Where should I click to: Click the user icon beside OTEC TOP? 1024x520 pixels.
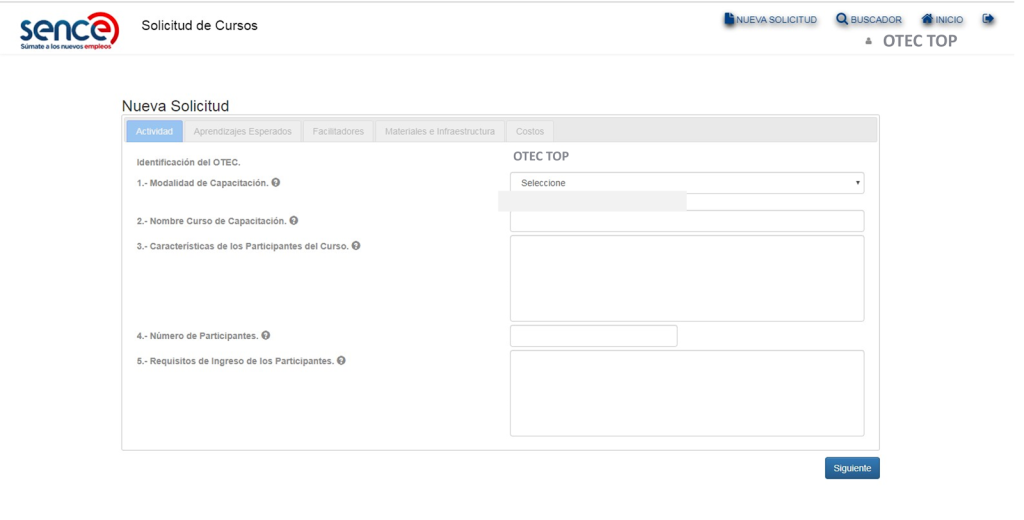pyautogui.click(x=869, y=41)
